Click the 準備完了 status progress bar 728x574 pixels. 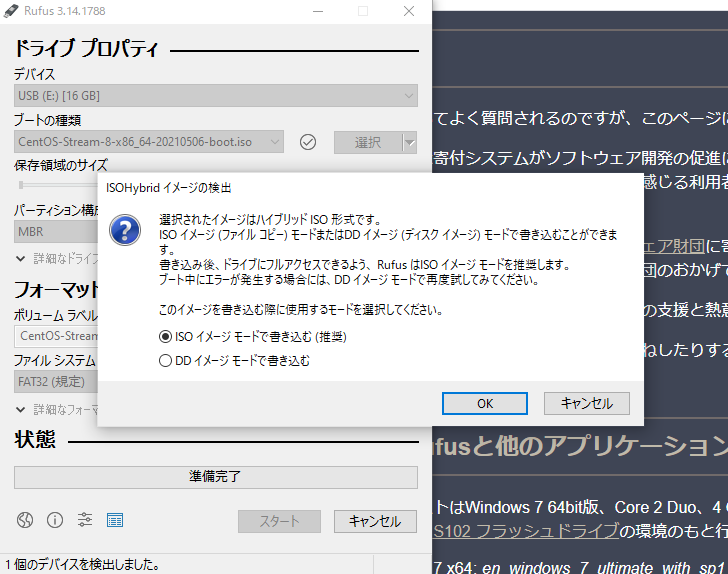(216, 477)
